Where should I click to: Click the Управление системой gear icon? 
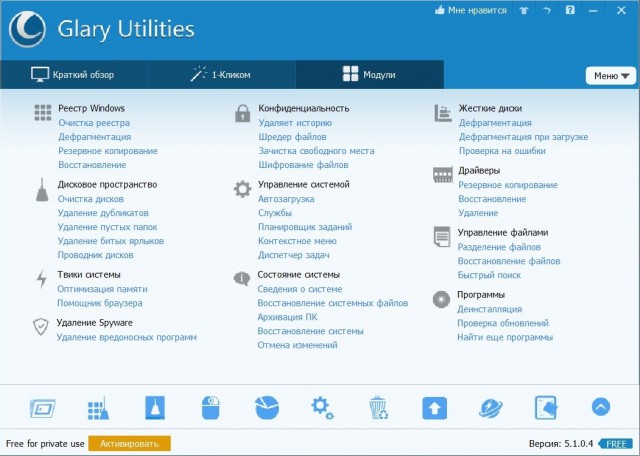tap(242, 189)
